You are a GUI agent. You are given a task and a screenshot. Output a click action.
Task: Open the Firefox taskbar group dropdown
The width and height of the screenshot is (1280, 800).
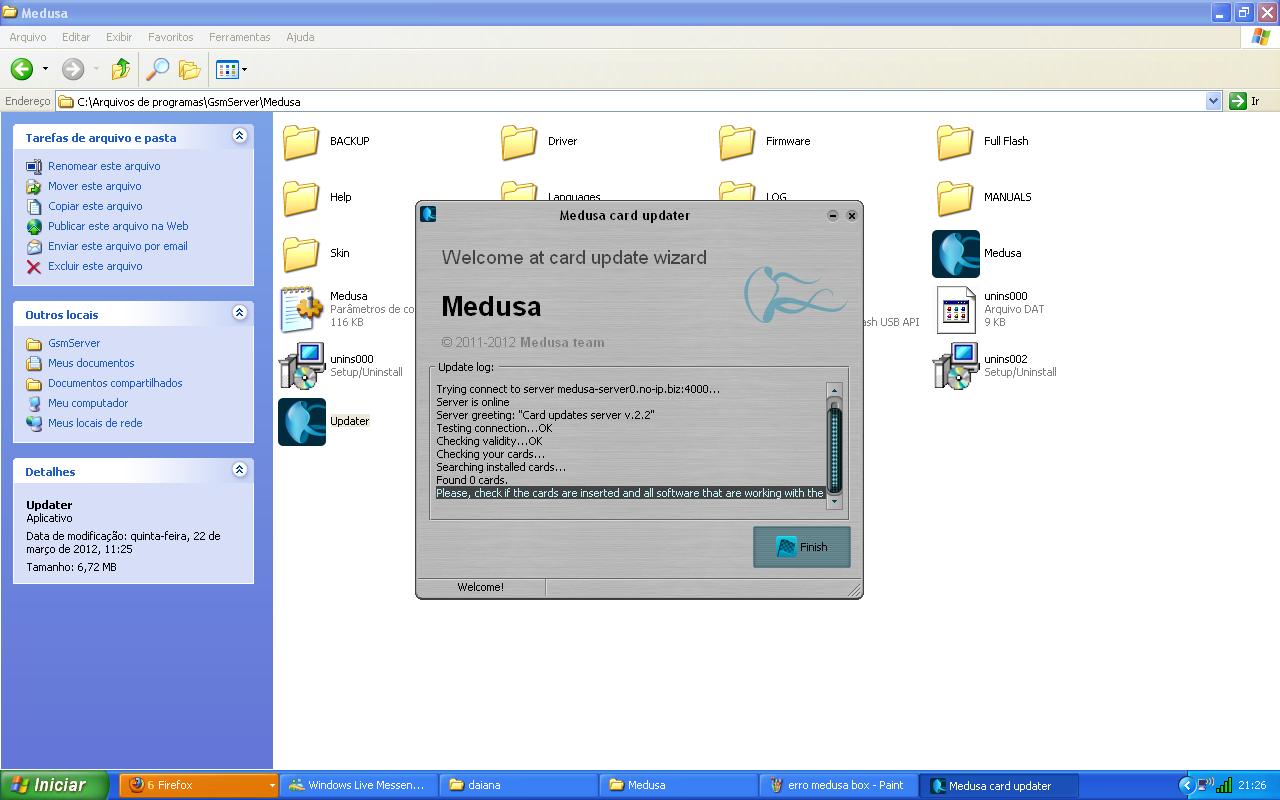coord(271,786)
